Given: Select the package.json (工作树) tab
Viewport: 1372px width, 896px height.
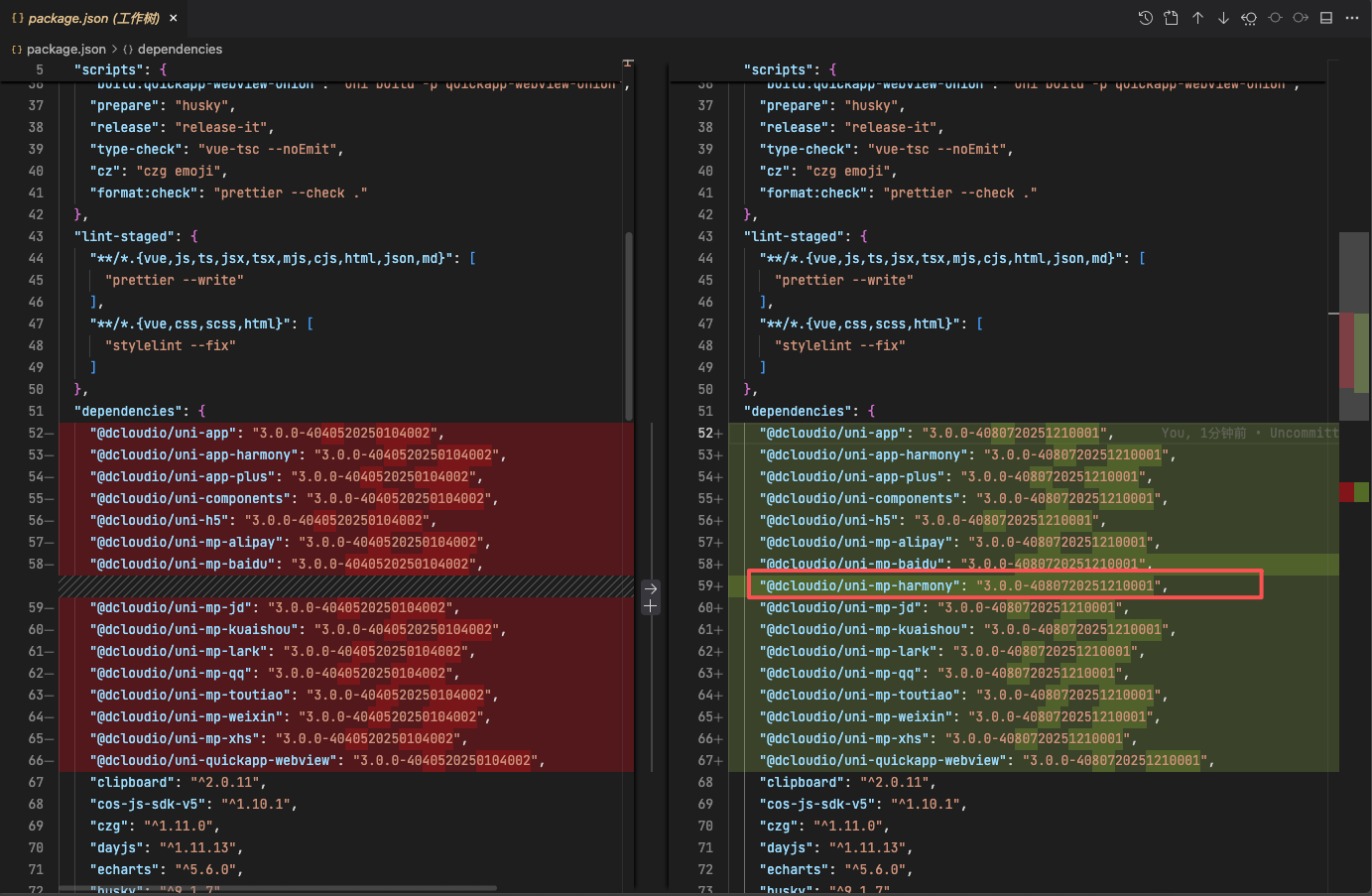Looking at the screenshot, I should click(x=93, y=18).
